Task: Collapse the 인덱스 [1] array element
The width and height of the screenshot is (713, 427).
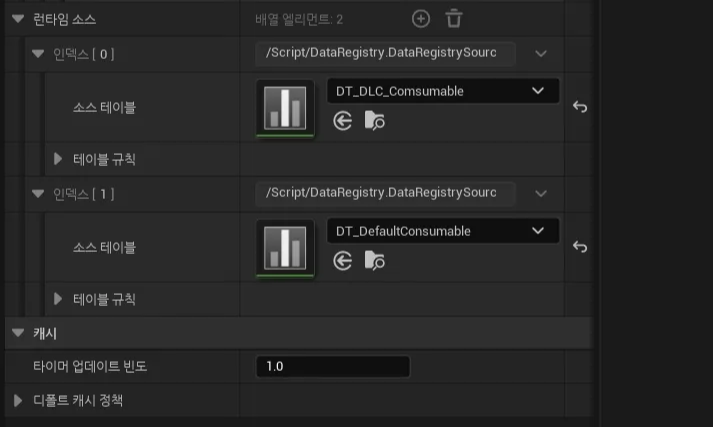Action: click(38, 194)
